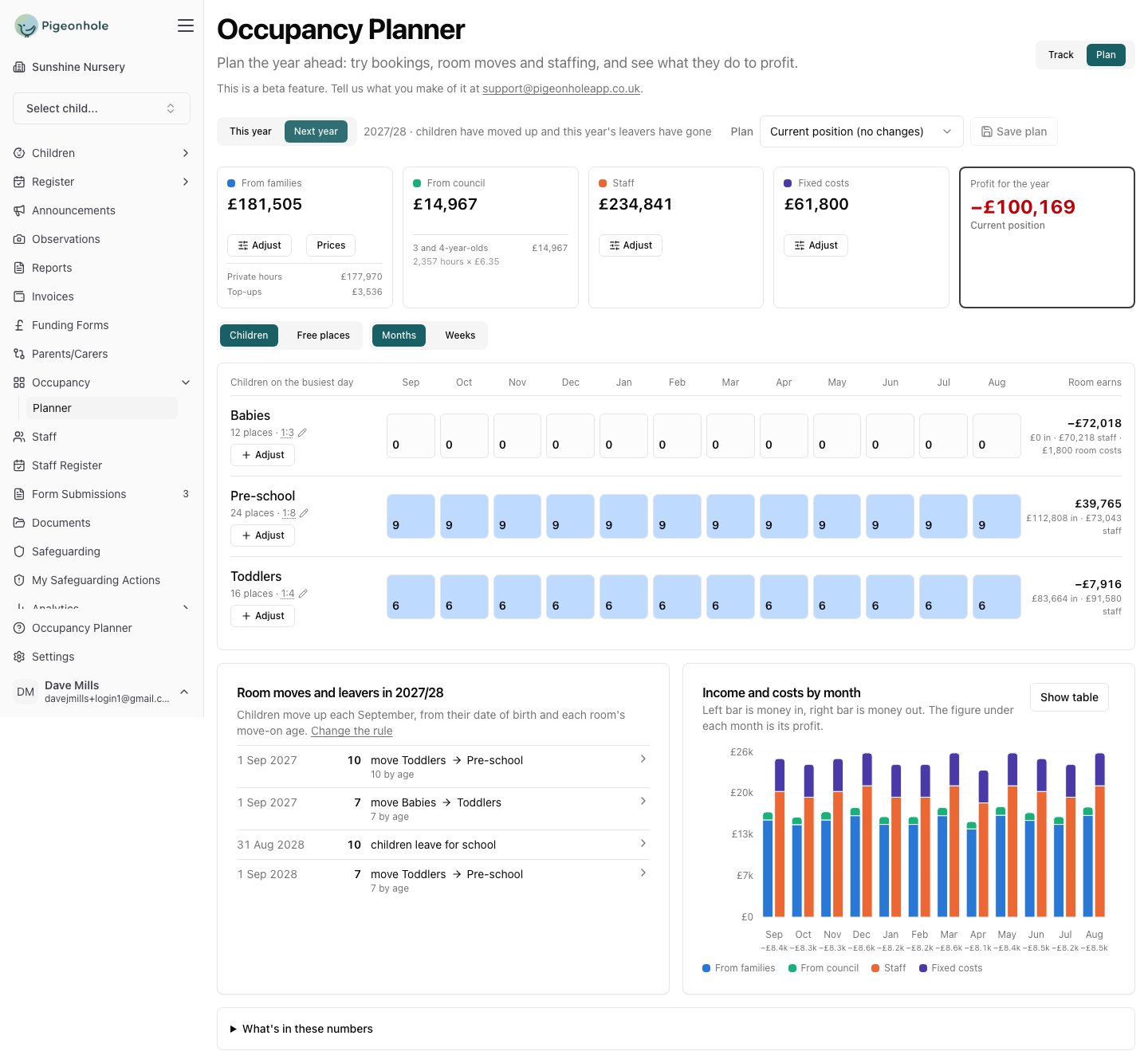Screen dimensions: 1148x1063
Task: Edit the Toddlers 1:4 ratio pencil icon
Action: (x=303, y=594)
